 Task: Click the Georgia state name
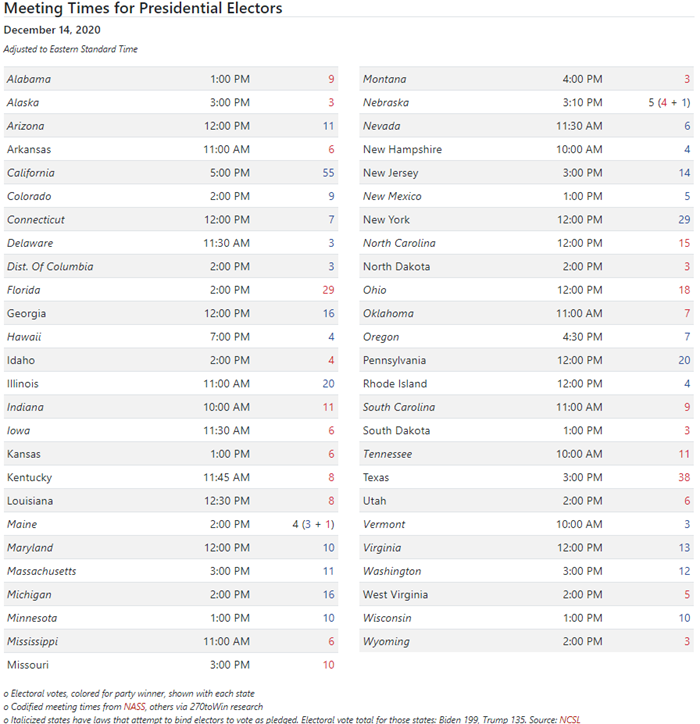click(x=26, y=314)
